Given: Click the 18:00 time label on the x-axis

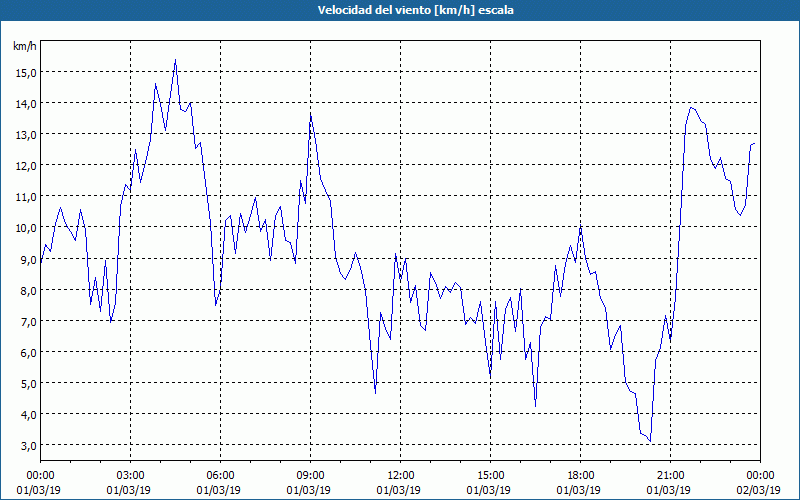Looking at the screenshot, I should pyautogui.click(x=581, y=476).
